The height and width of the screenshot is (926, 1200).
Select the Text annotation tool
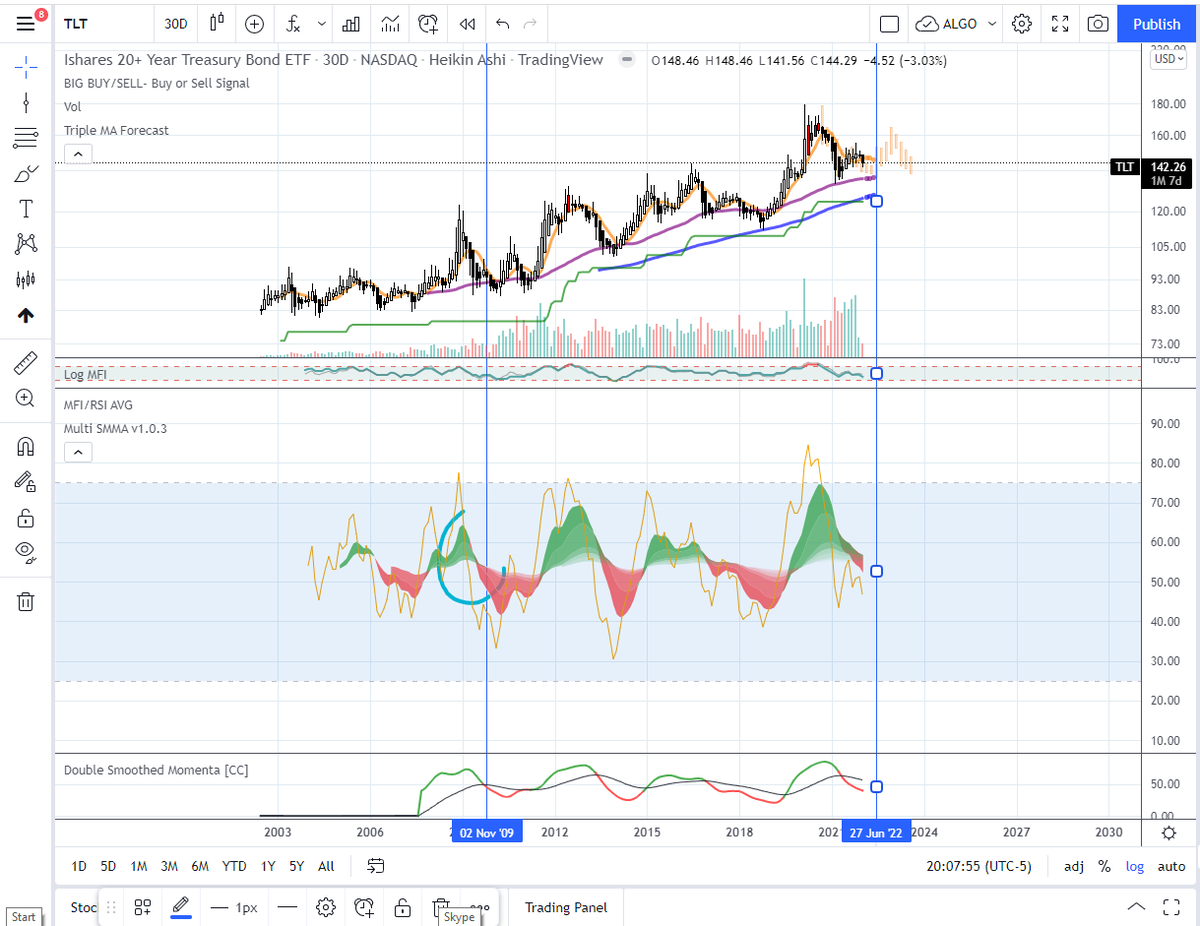(26, 209)
